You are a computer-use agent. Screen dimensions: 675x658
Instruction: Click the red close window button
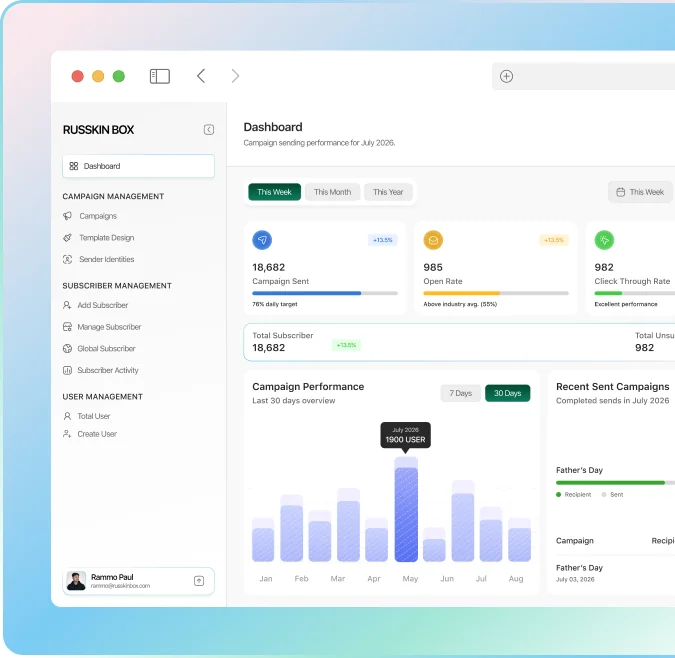(x=77, y=76)
